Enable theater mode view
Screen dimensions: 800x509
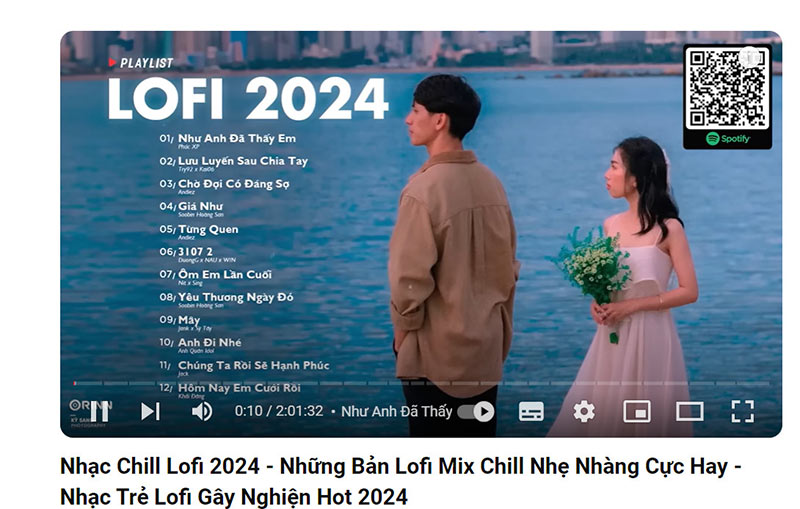tap(690, 411)
